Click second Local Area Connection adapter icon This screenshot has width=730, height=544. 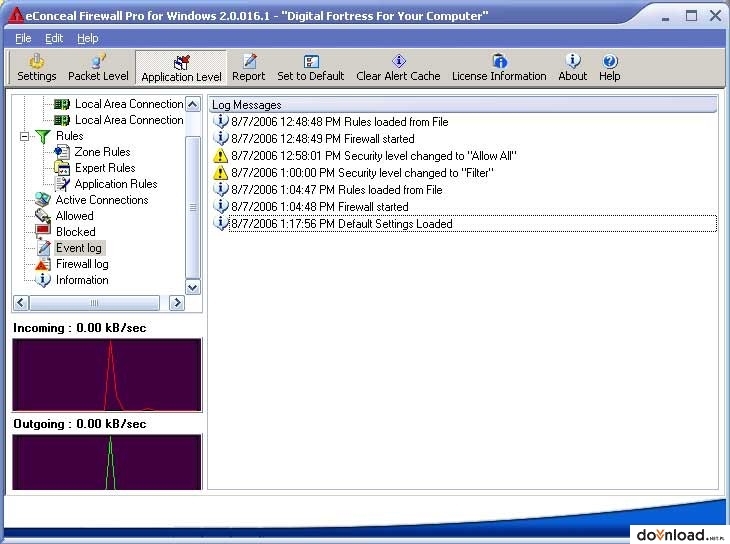[62, 120]
